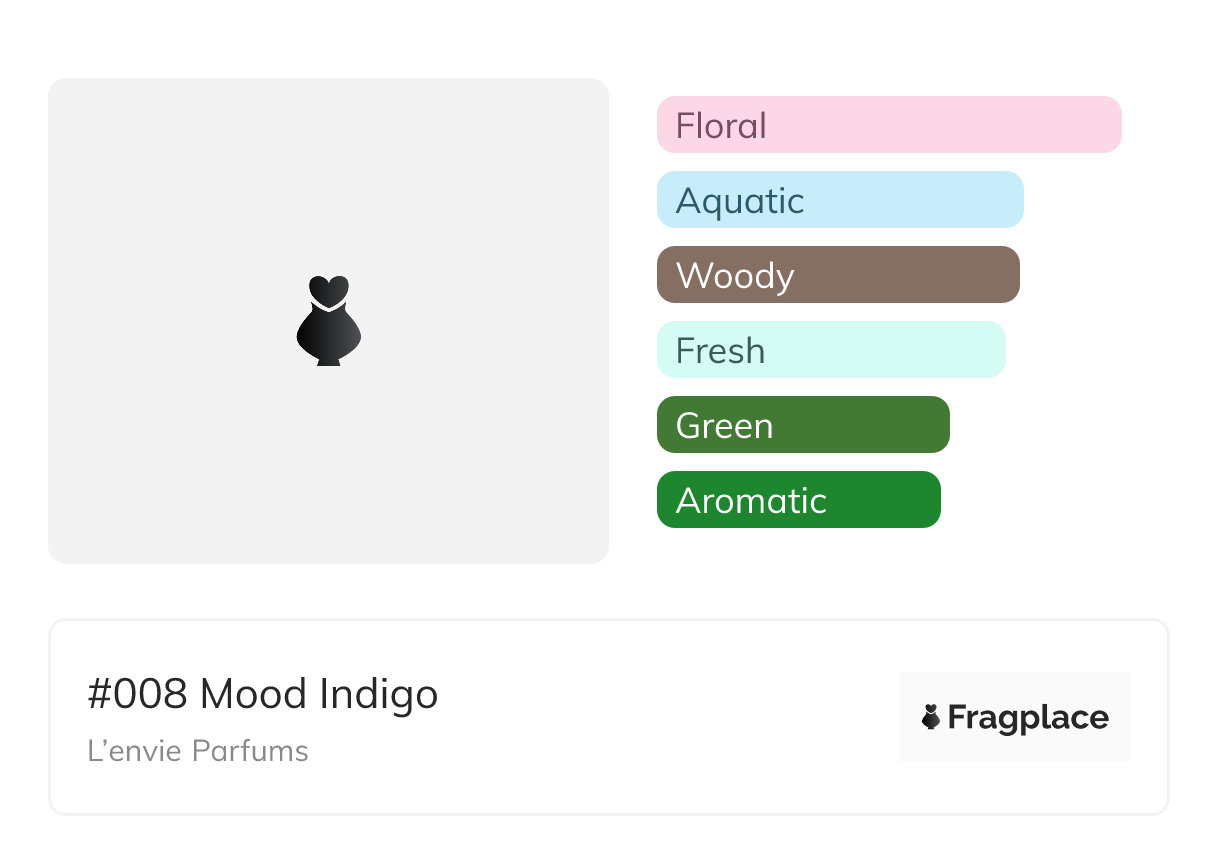Viewport: 1218px width, 864px height.
Task: Click the word "Fresh" label text
Action: [720, 351]
